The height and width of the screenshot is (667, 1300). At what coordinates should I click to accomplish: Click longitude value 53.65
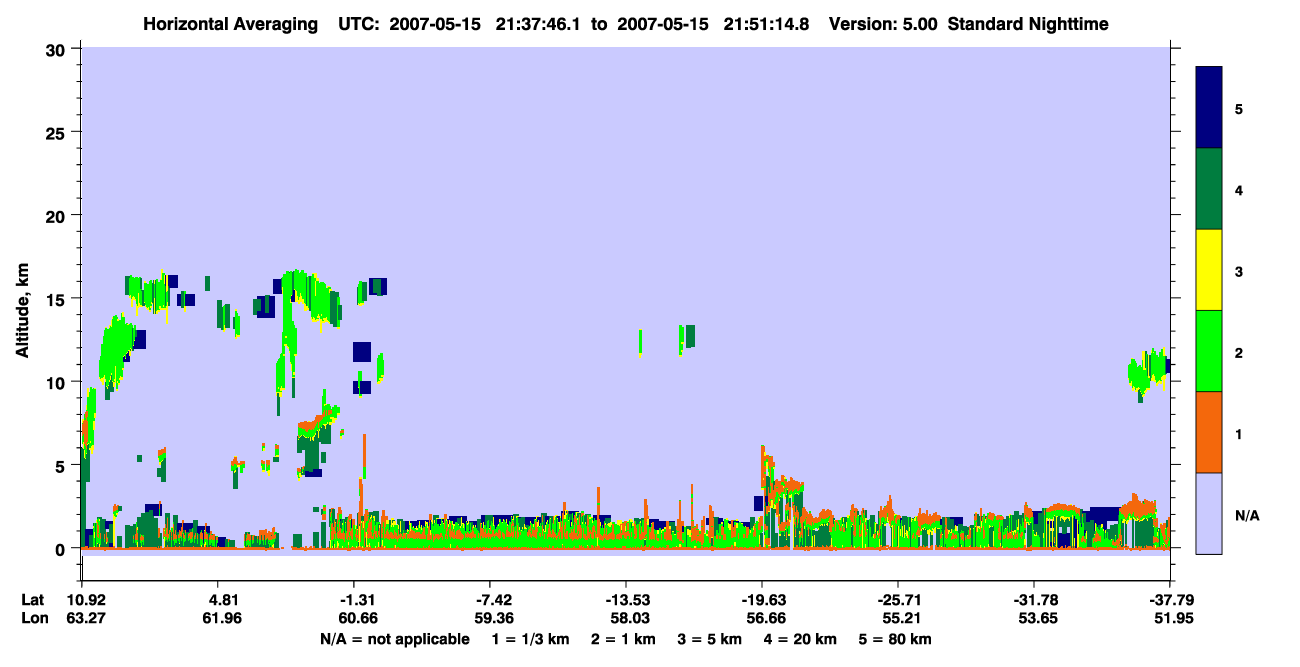click(x=1038, y=619)
